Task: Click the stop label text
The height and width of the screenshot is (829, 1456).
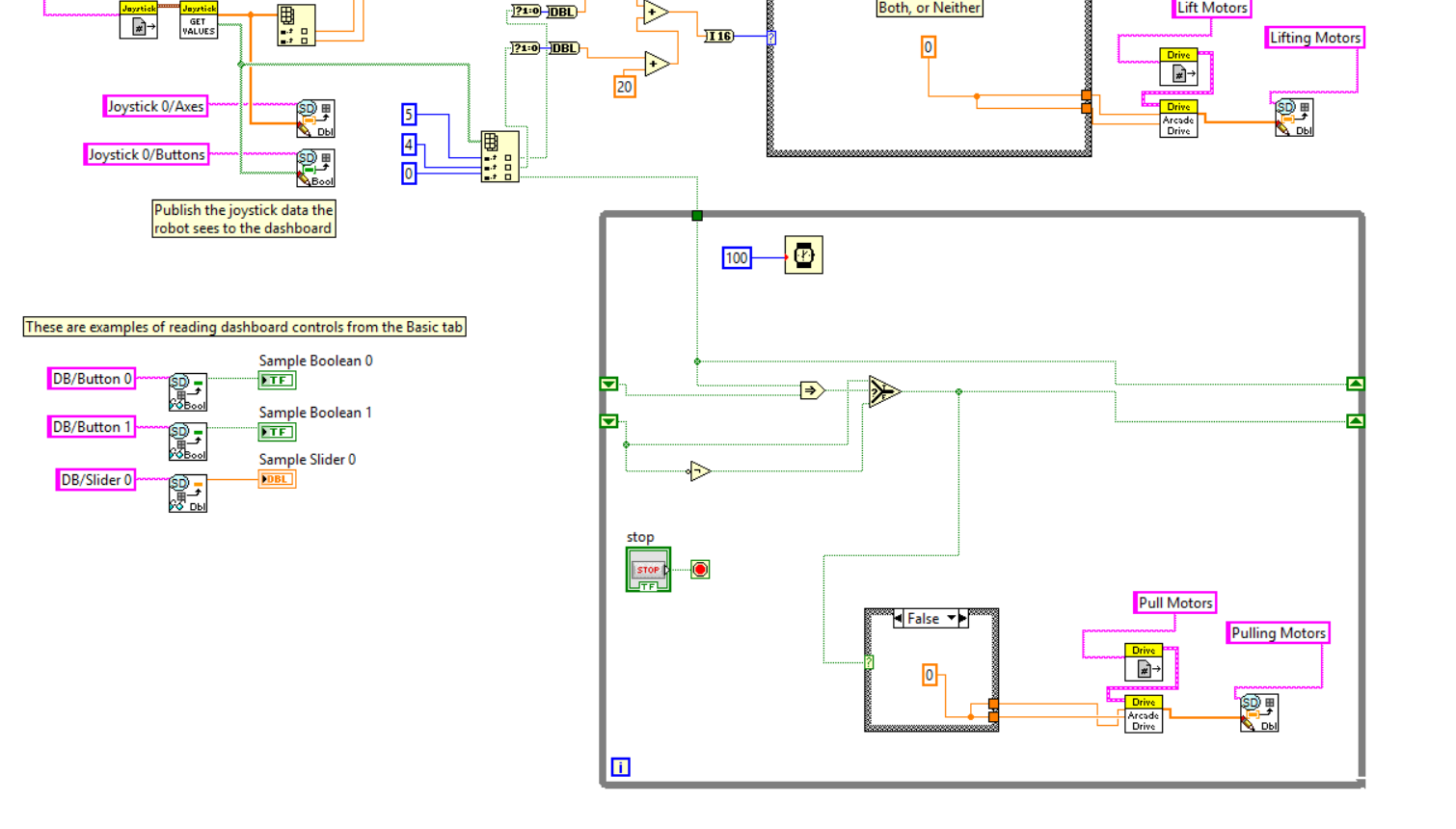Action: click(x=640, y=537)
